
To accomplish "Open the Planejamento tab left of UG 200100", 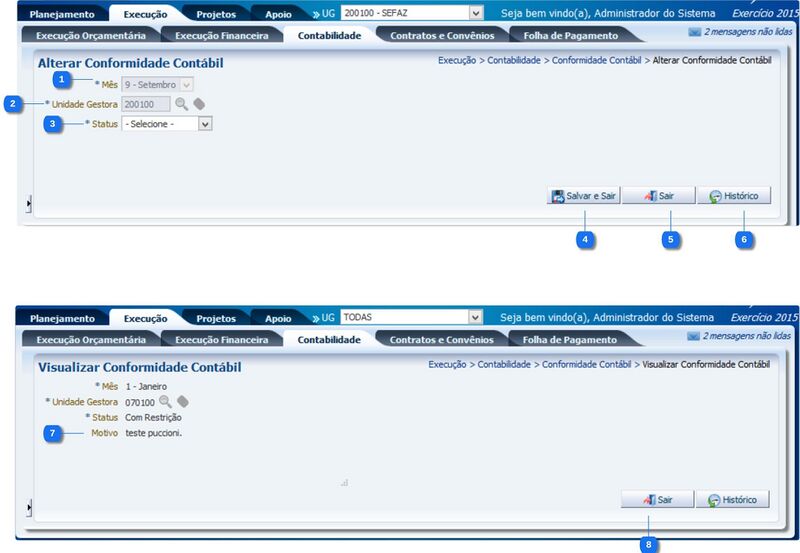I will pyautogui.click(x=62, y=15).
